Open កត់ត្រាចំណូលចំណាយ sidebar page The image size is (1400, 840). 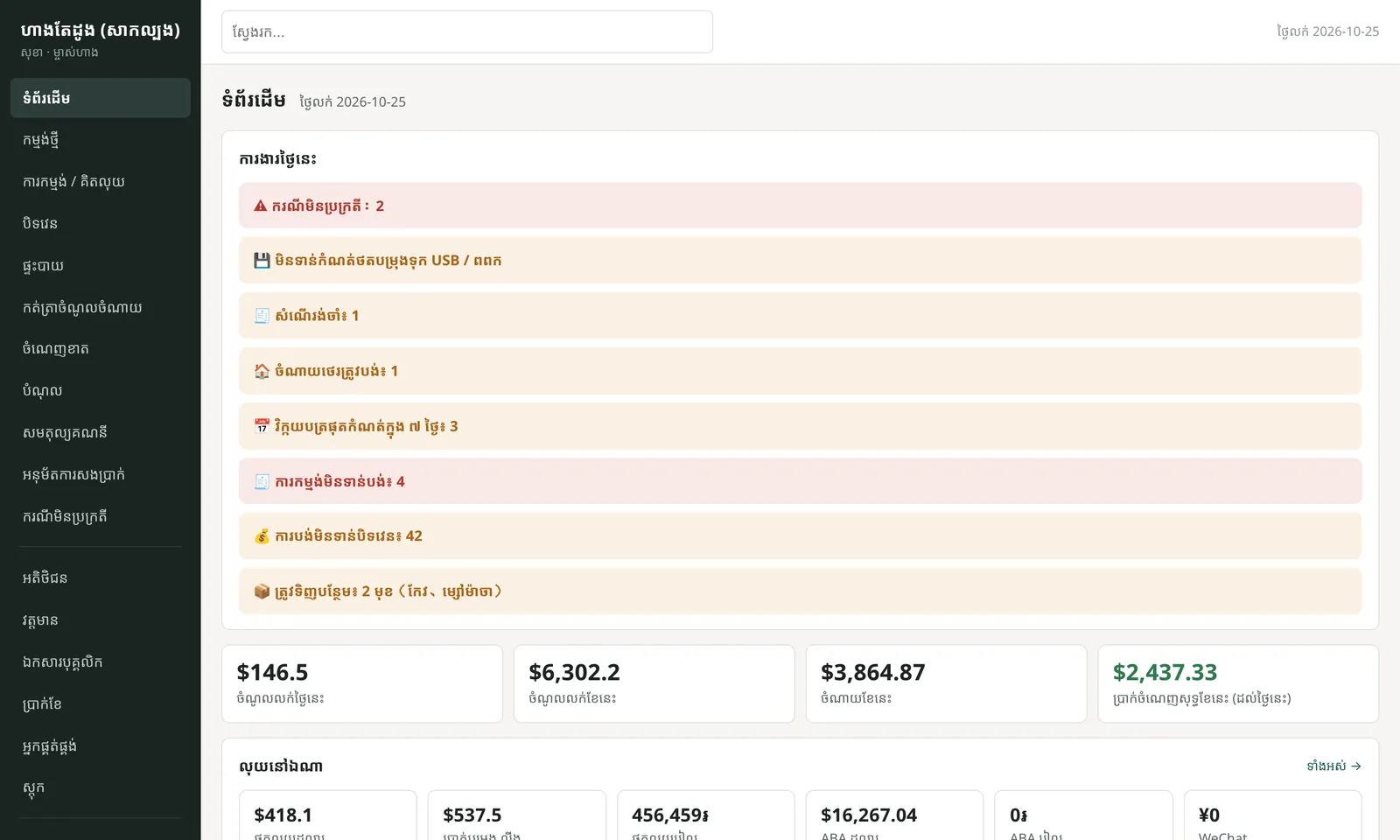tap(101, 307)
